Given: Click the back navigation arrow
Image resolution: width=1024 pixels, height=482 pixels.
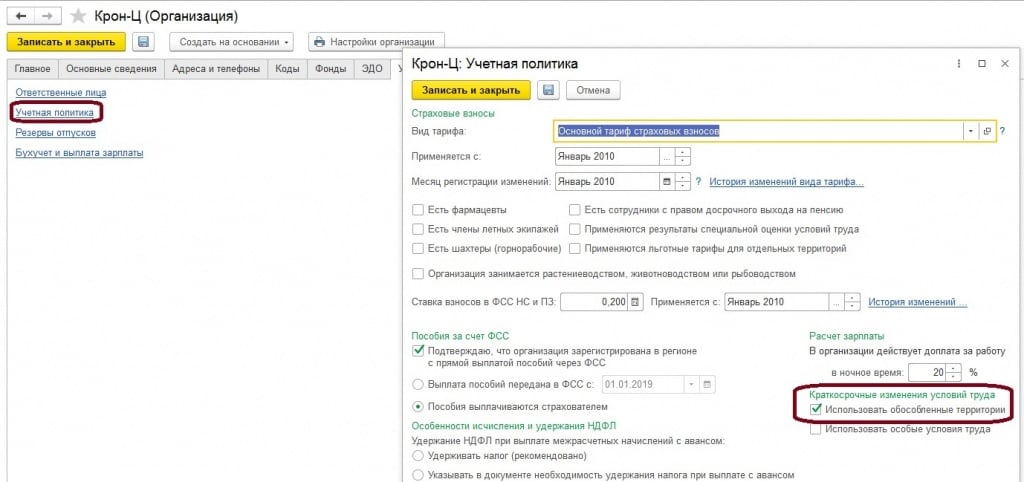Looking at the screenshot, I should 20,17.
